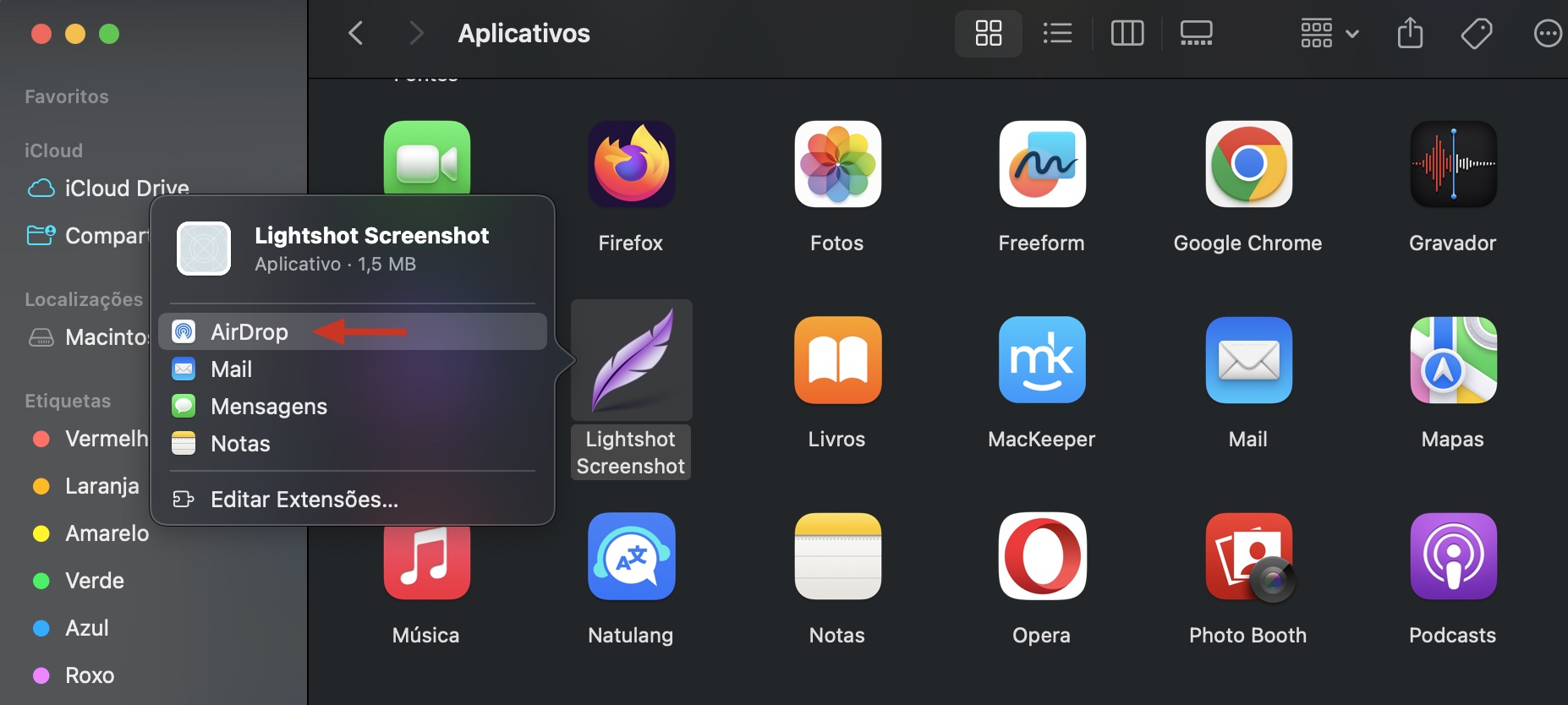Launch Google Chrome from Aplicativos
1568x705 pixels.
(1249, 164)
